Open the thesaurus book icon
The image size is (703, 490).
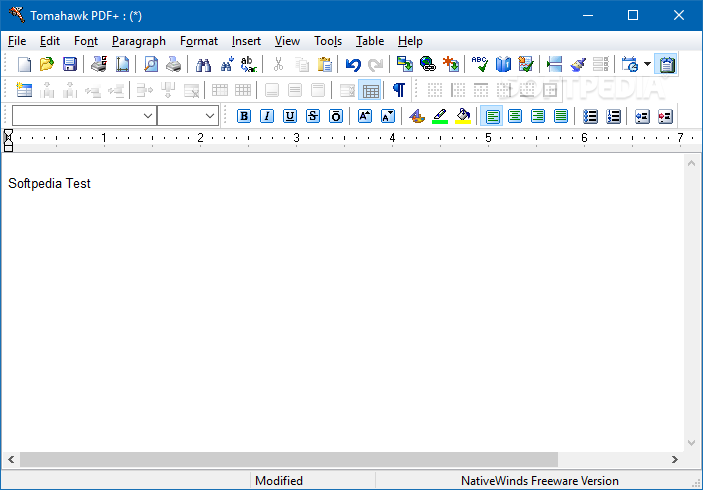pos(503,65)
